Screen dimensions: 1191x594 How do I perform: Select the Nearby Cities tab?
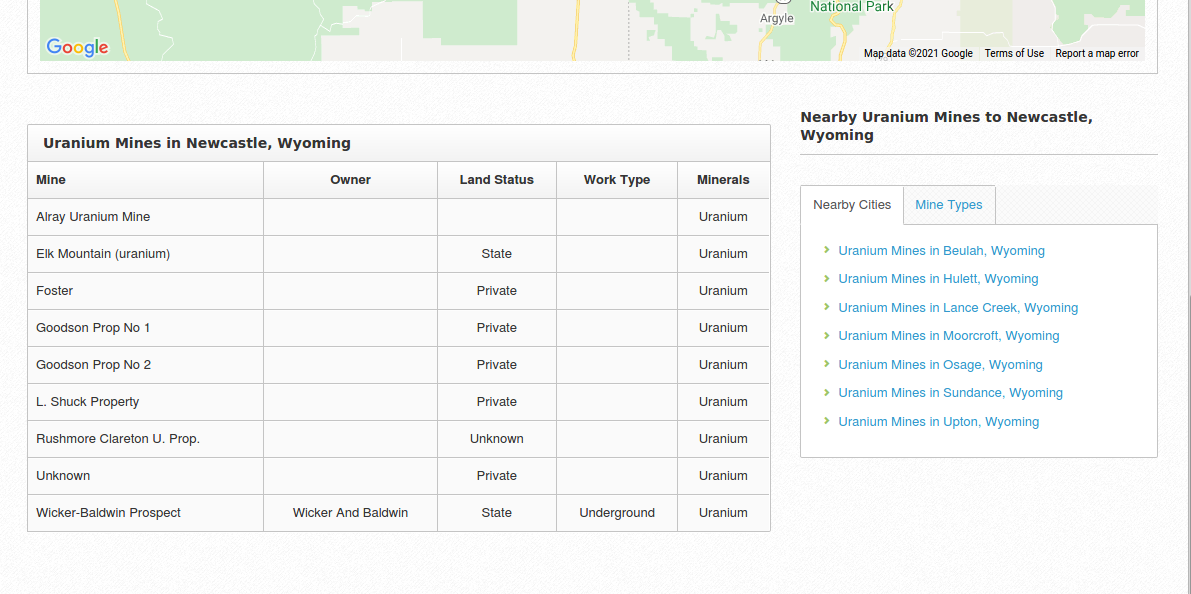tap(852, 205)
